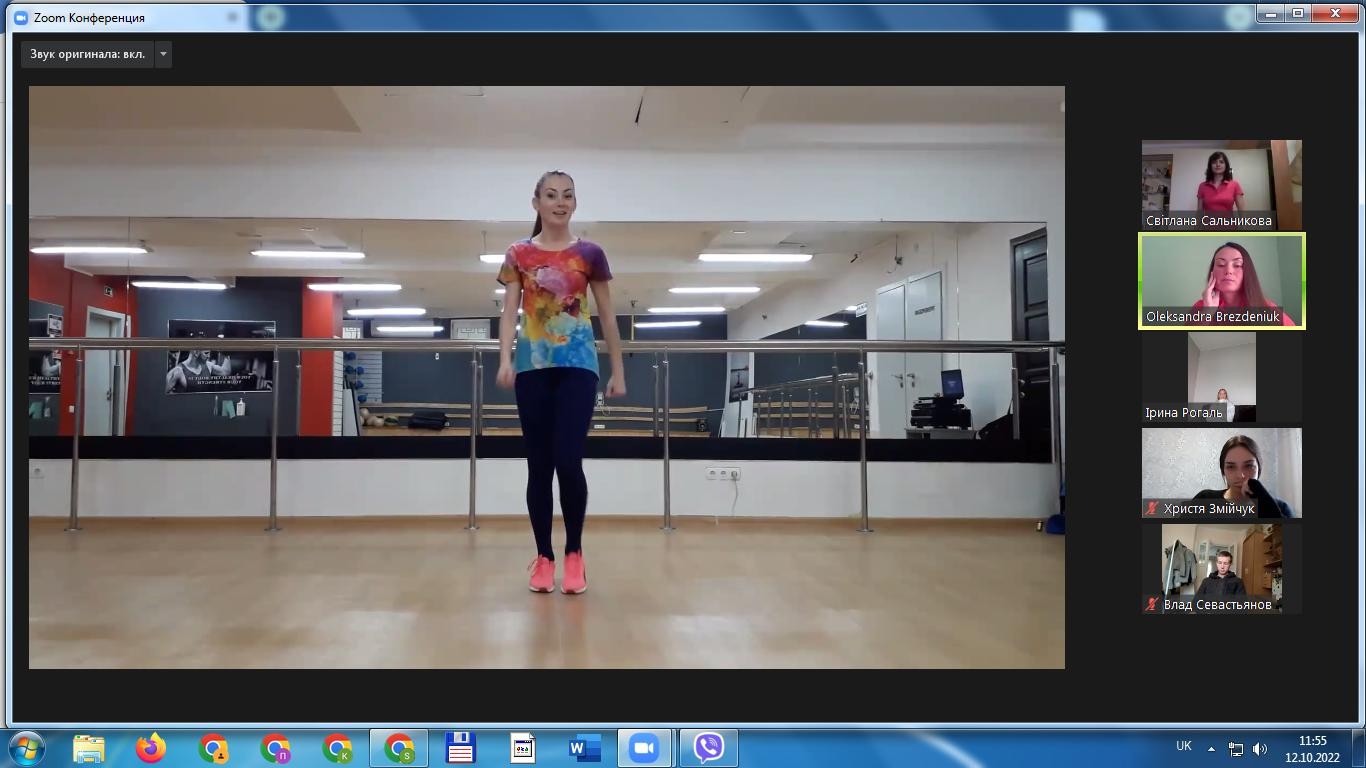Screen dimensions: 1366x768
Task: Open the clock showing 11:55
Action: click(x=1312, y=749)
